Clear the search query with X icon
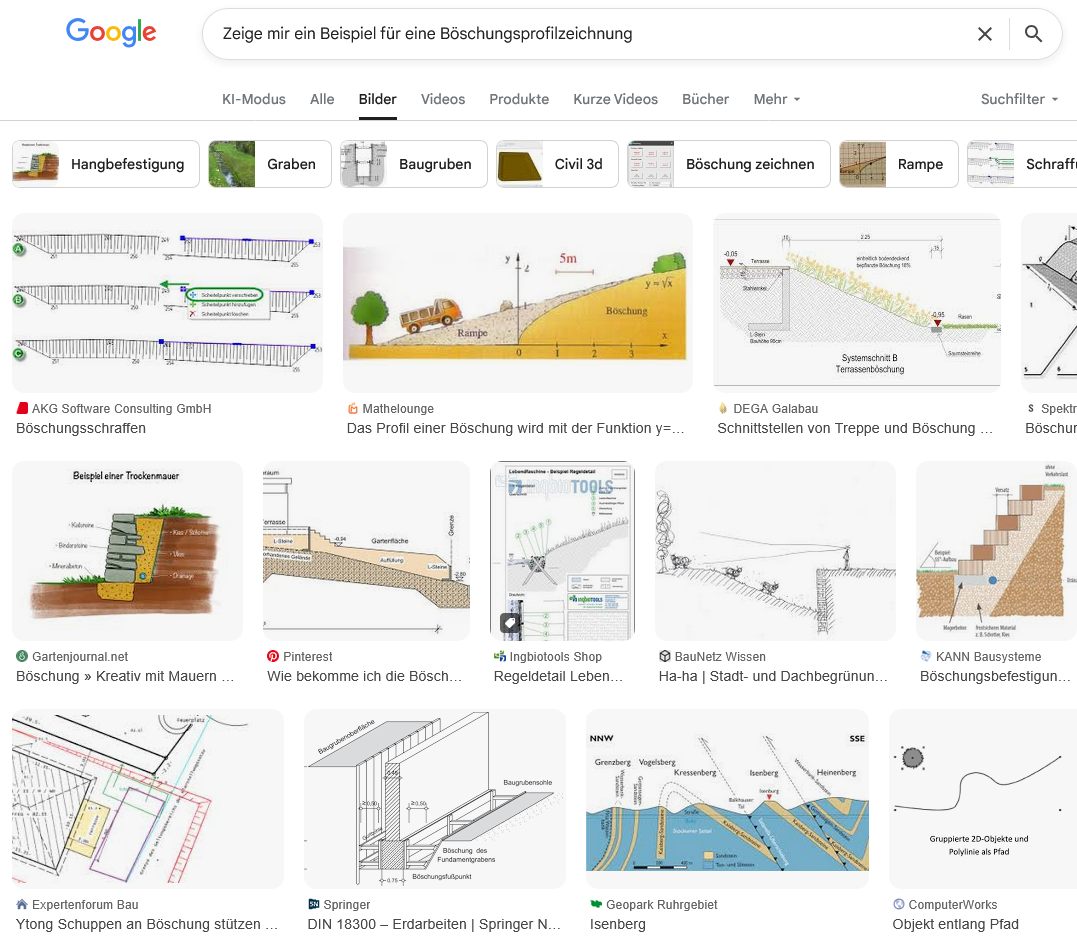The image size is (1077, 945). pos(984,34)
